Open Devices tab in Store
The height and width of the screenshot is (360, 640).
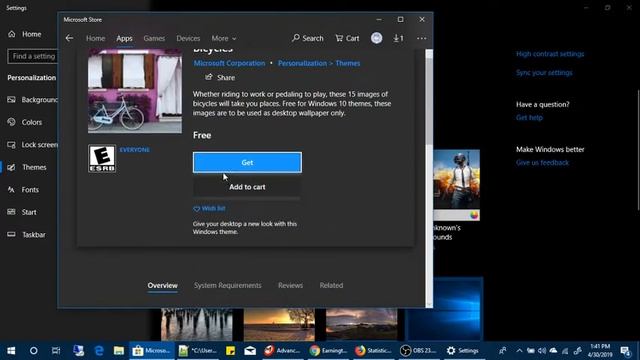click(x=188, y=38)
